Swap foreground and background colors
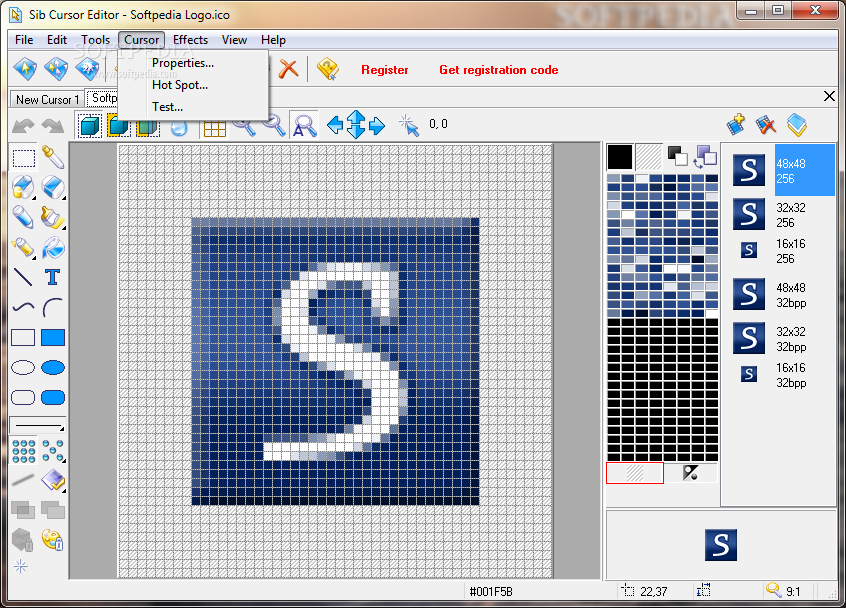846x608 pixels. (706, 157)
